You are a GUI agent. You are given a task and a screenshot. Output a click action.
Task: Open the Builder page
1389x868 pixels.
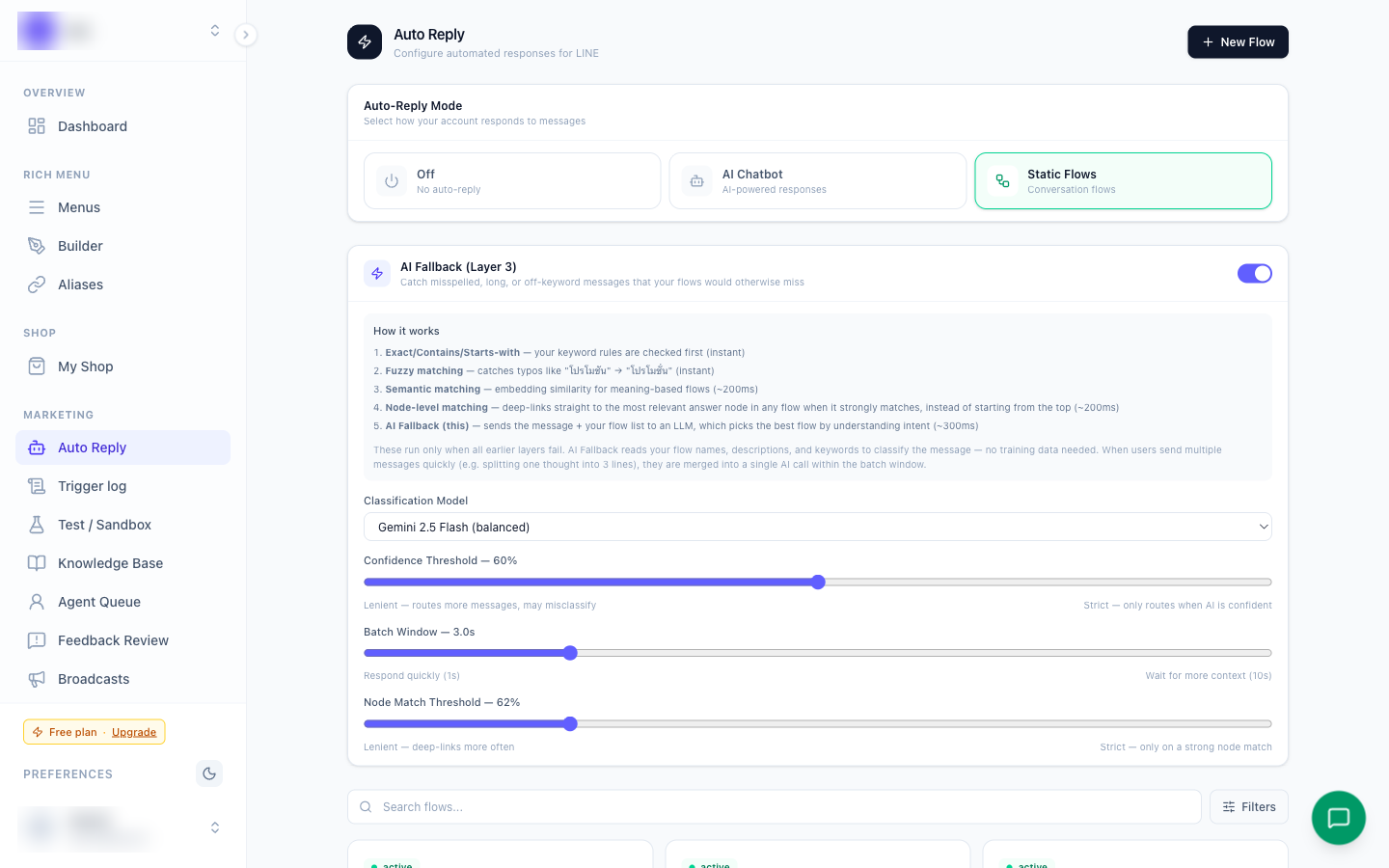[123, 246]
